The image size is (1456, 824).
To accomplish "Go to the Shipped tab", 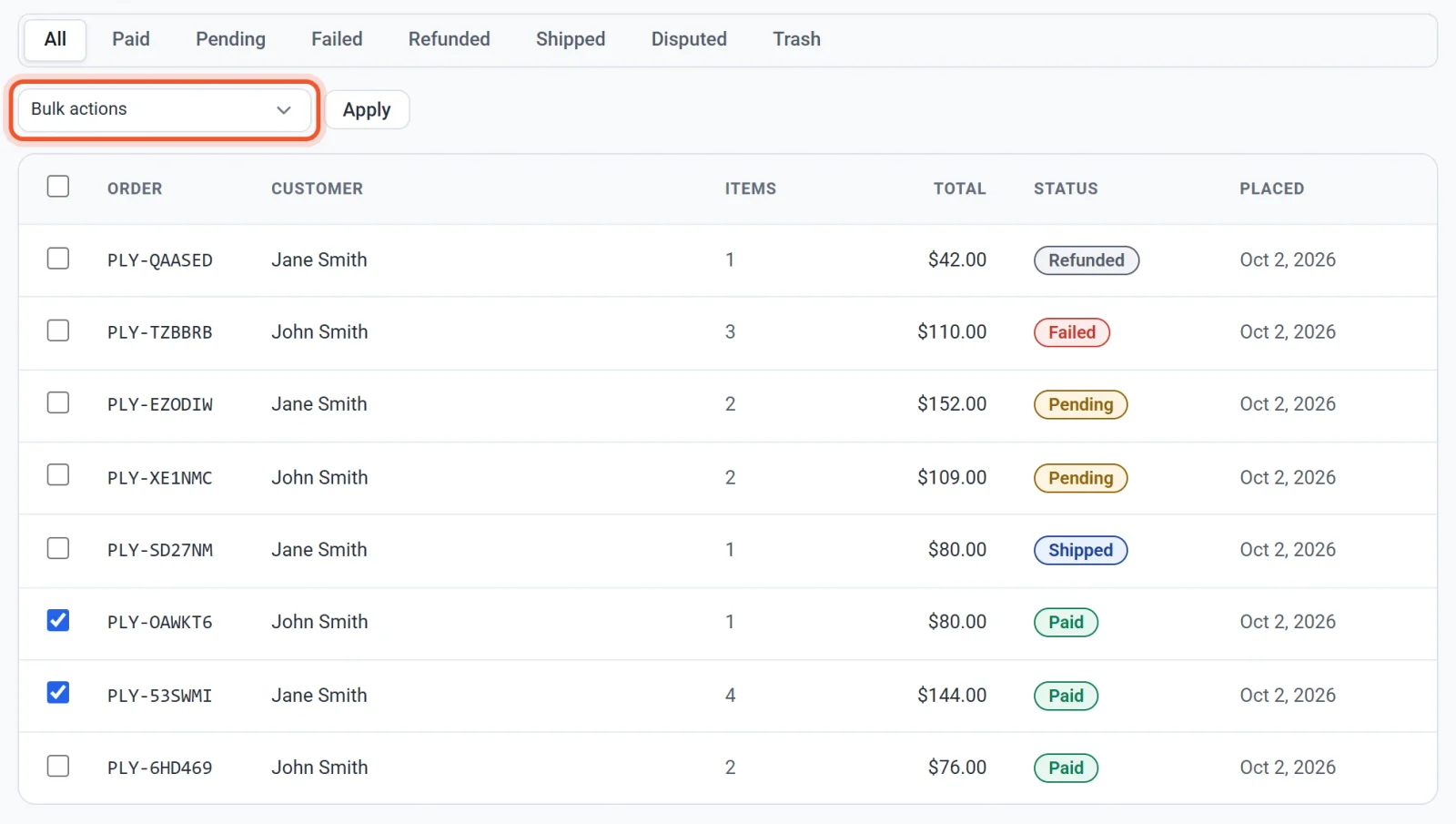I will (x=571, y=39).
